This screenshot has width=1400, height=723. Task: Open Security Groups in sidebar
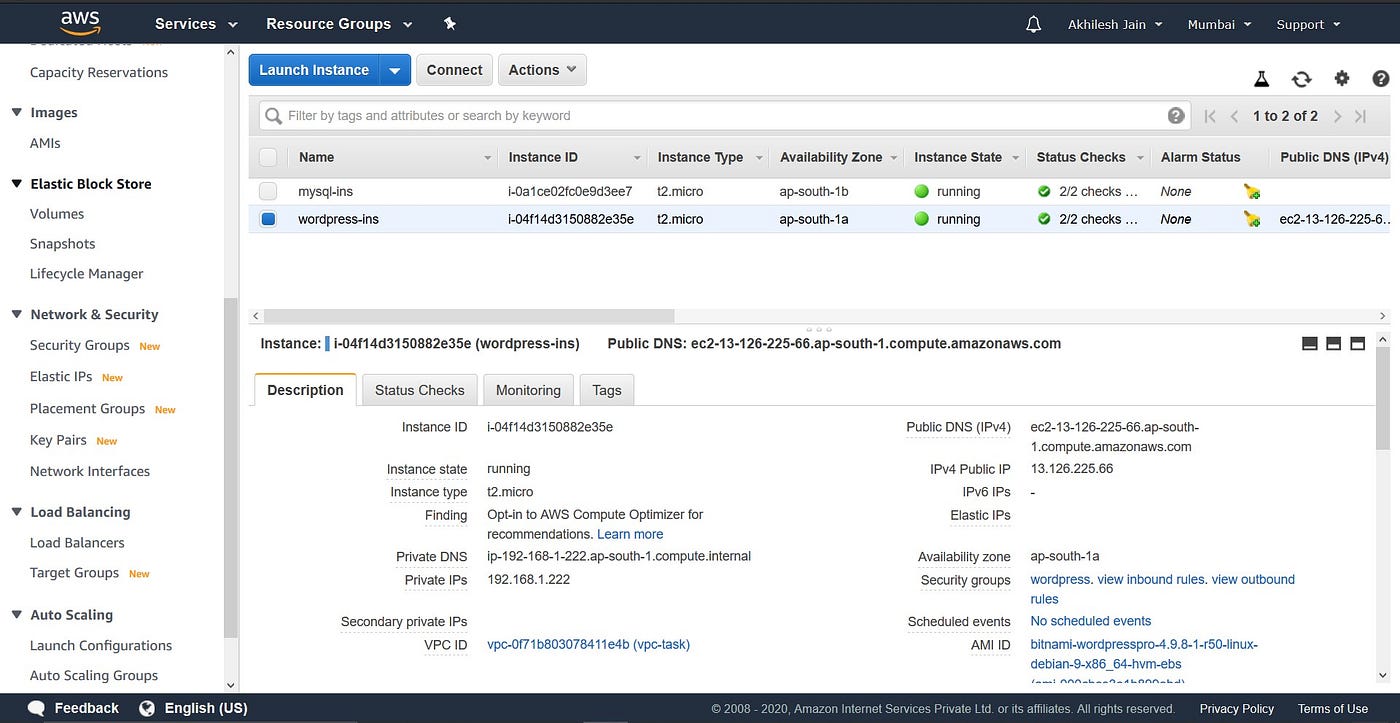tap(80, 345)
